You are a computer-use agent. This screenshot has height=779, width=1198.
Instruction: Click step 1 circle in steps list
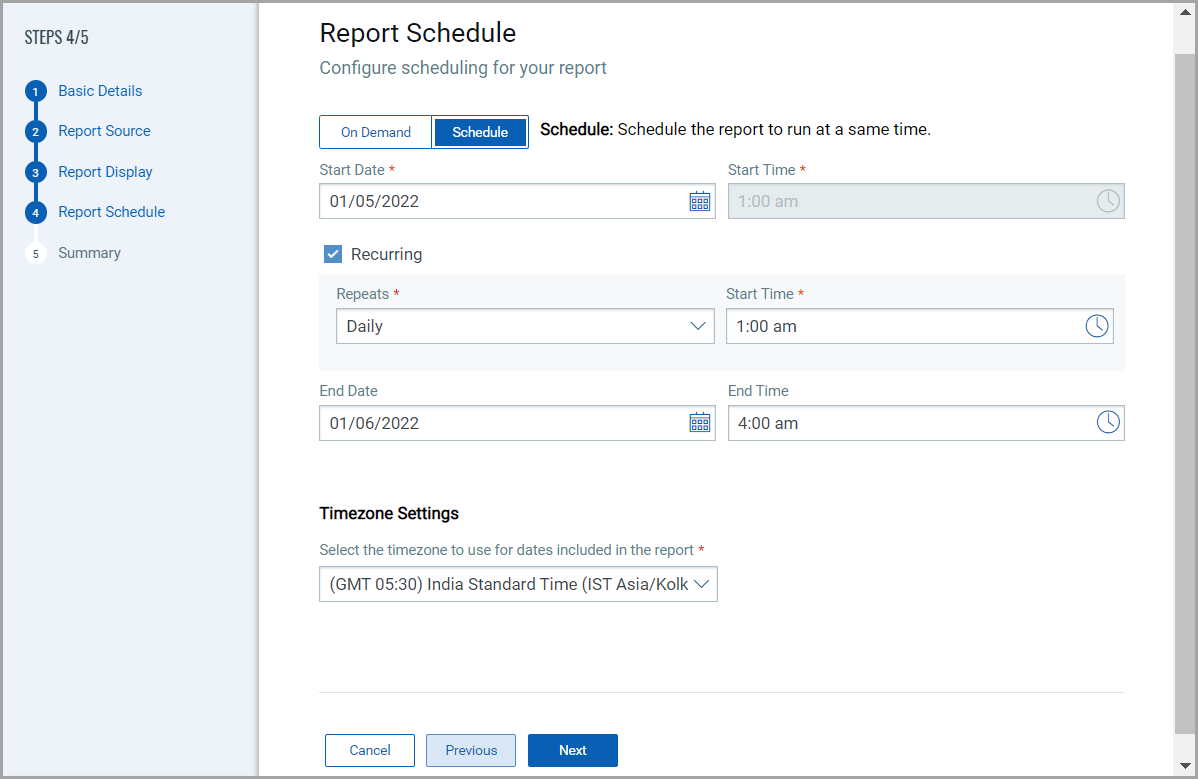click(36, 92)
